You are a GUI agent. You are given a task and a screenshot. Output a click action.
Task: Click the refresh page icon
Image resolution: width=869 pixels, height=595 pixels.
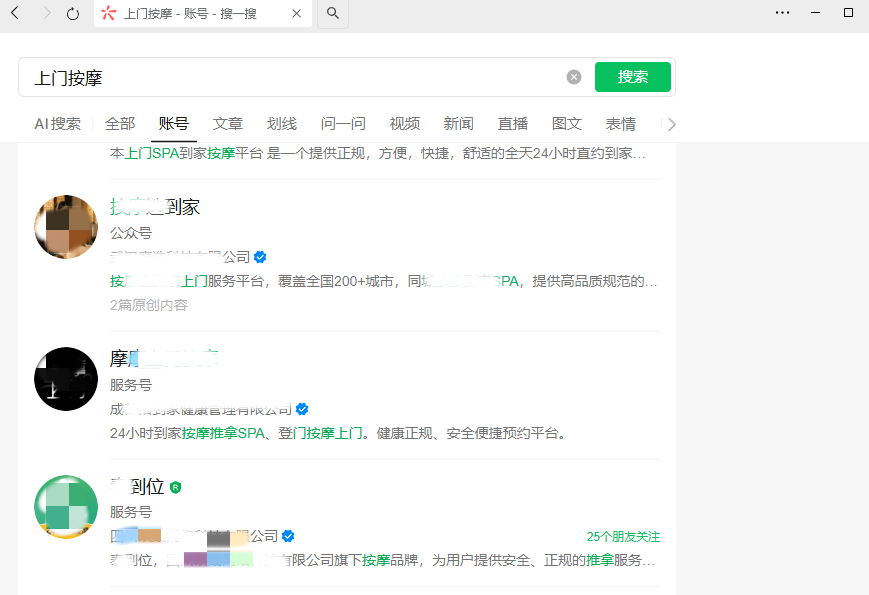(73, 13)
